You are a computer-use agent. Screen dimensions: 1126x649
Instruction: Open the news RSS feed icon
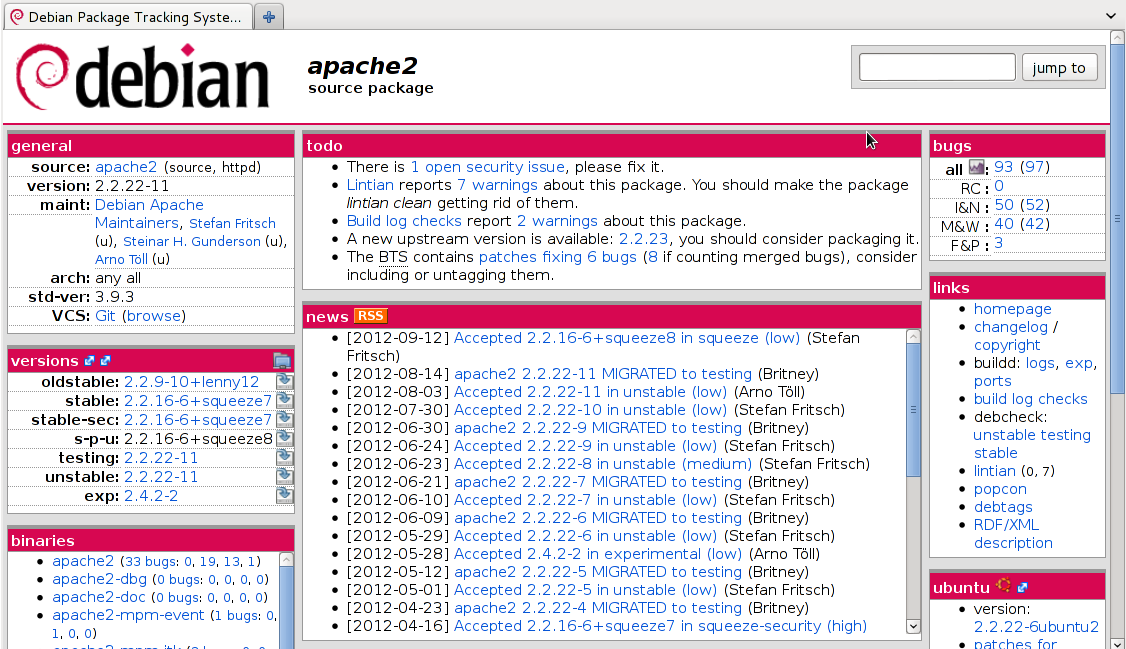pos(371,316)
